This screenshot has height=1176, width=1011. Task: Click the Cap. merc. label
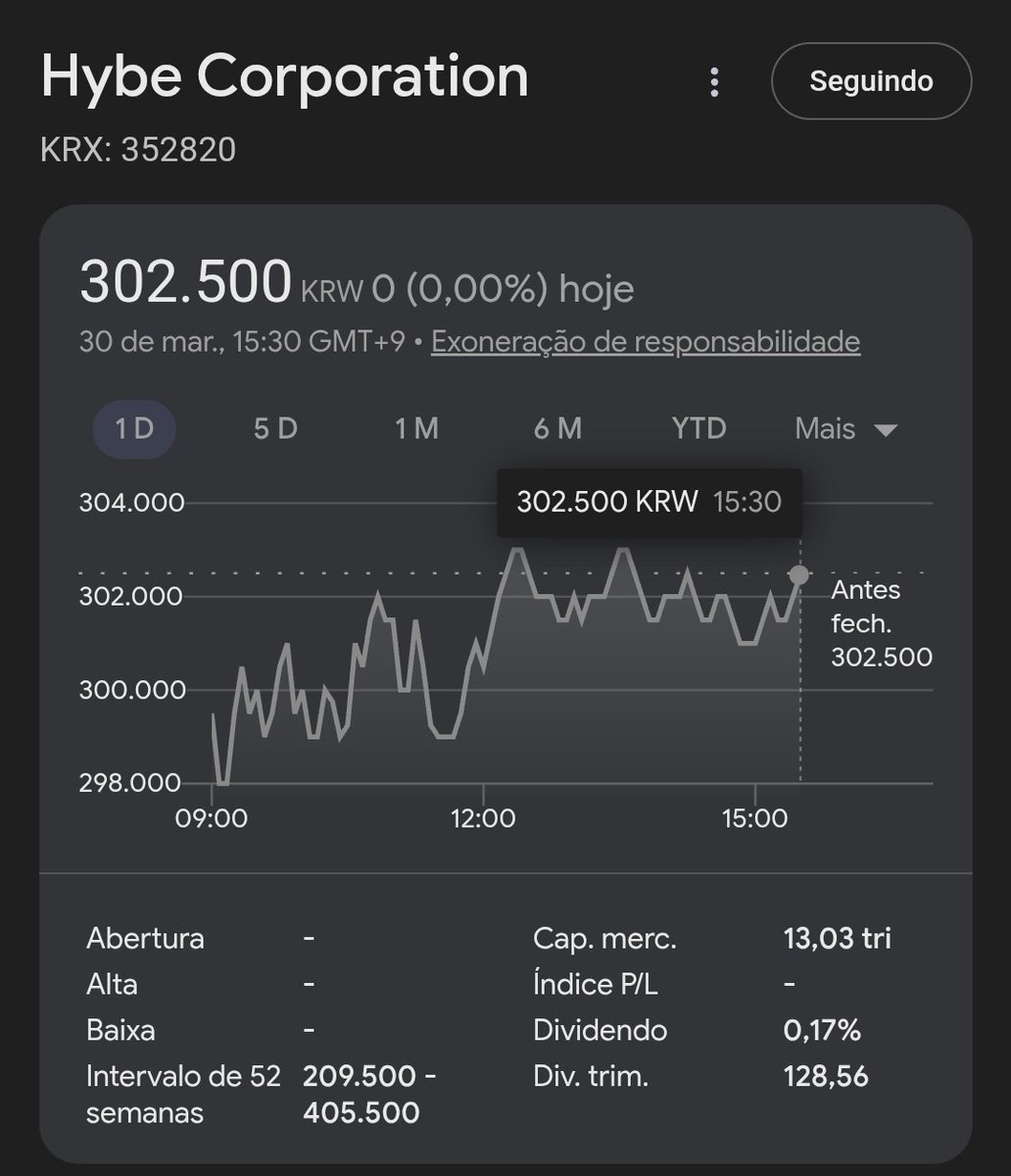[604, 939]
